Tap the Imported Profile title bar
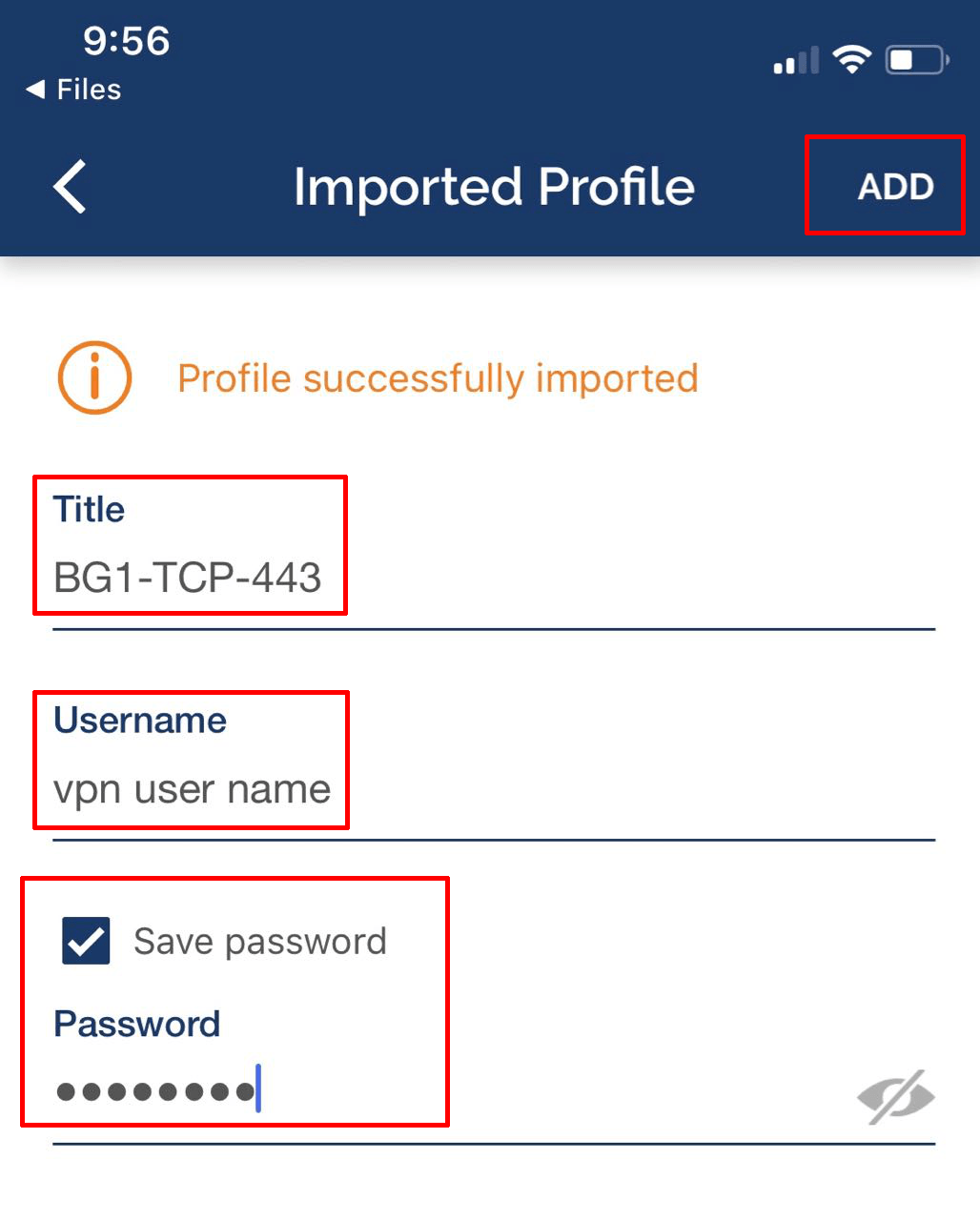980x1220 pixels. coord(494,187)
